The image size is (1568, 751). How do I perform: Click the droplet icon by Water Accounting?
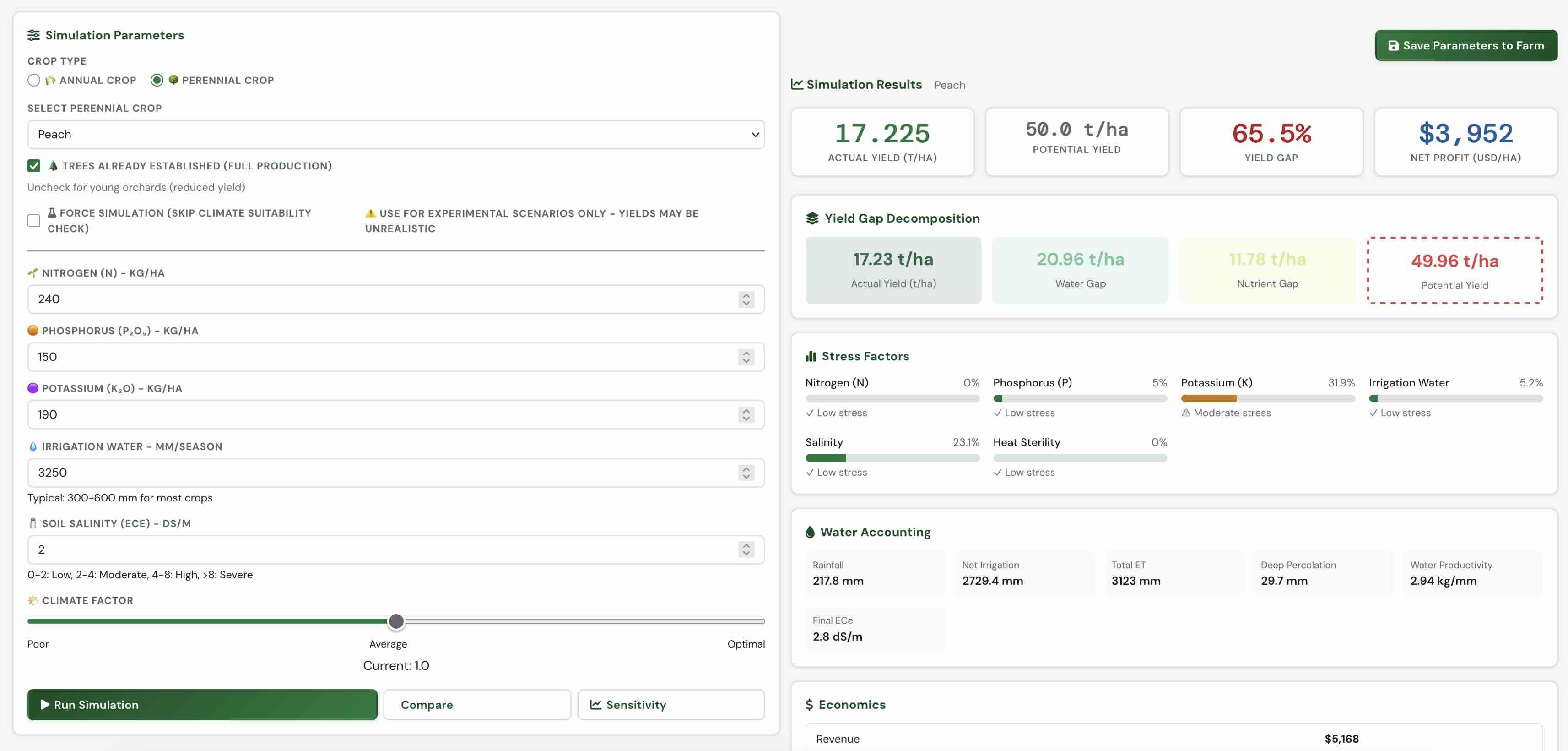(810, 532)
